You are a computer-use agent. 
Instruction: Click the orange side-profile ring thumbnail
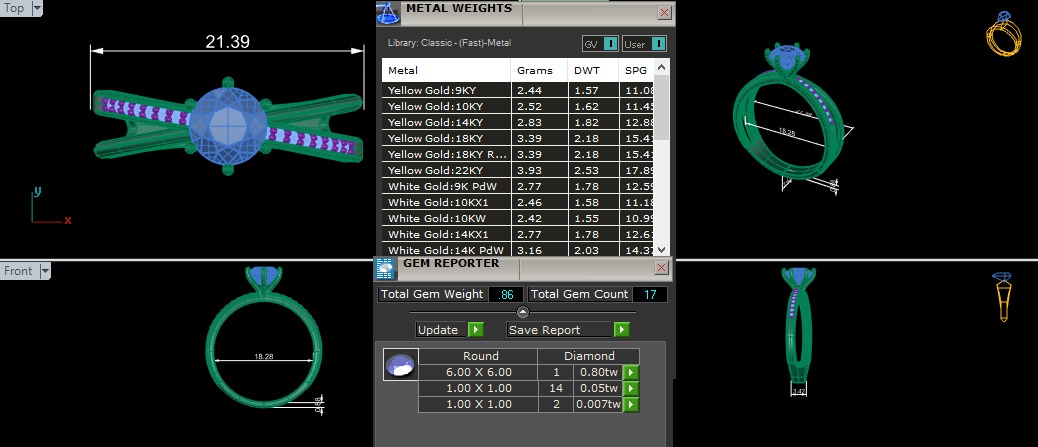[1003, 296]
